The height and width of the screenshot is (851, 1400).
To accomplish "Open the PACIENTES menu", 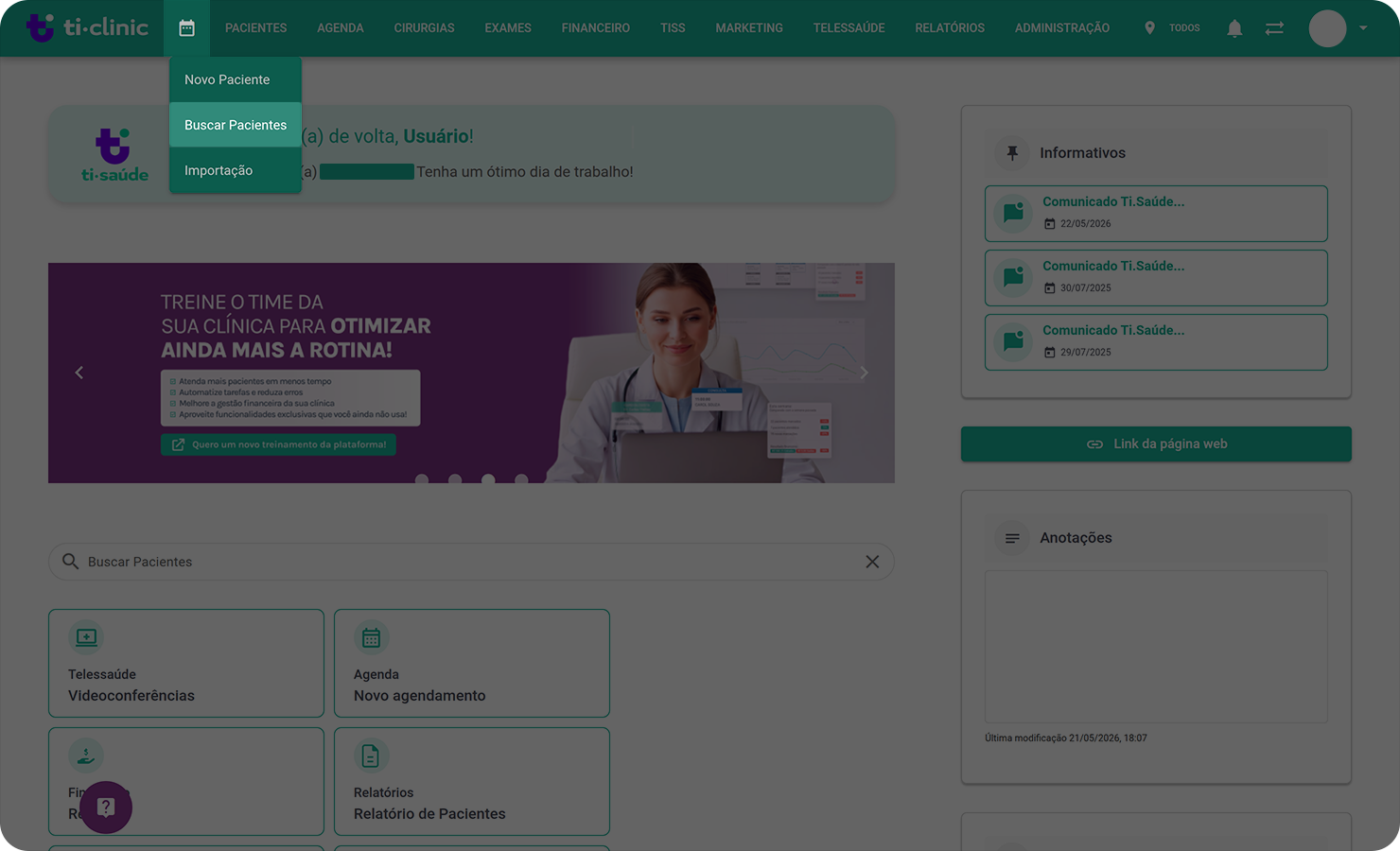I will (255, 28).
